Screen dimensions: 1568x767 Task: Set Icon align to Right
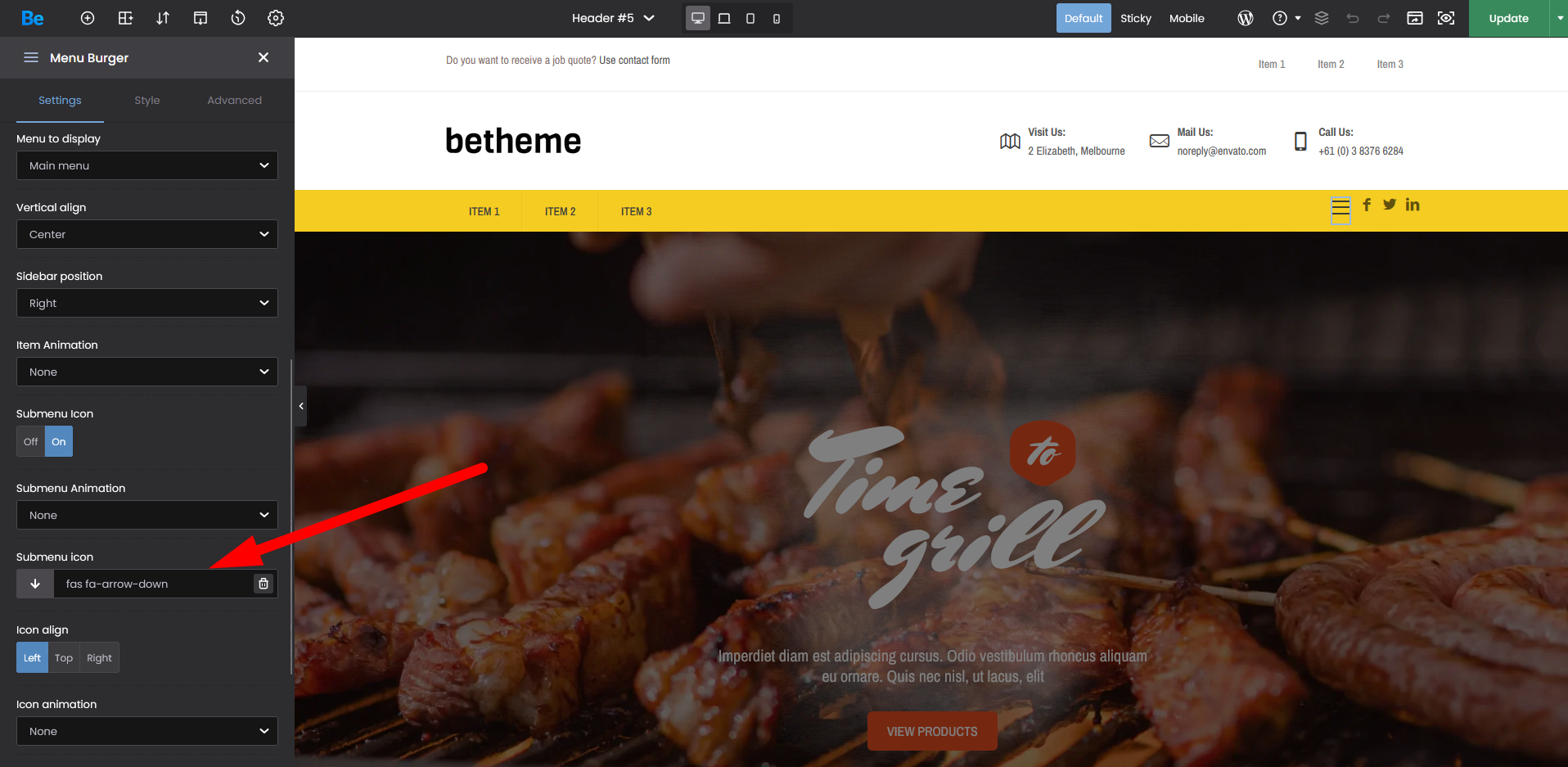(x=99, y=657)
